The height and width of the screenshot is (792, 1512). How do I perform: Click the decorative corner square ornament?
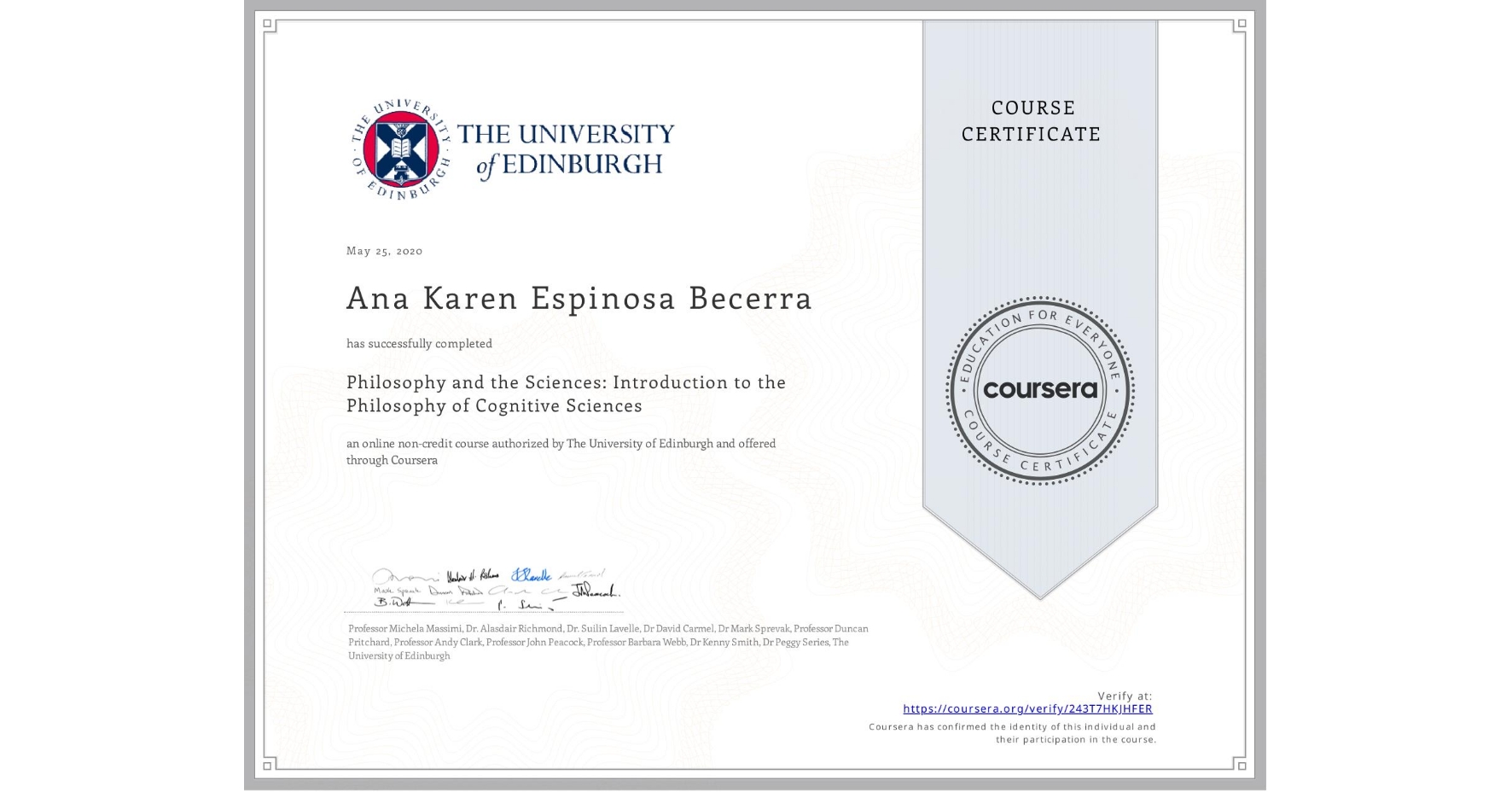coord(267,24)
